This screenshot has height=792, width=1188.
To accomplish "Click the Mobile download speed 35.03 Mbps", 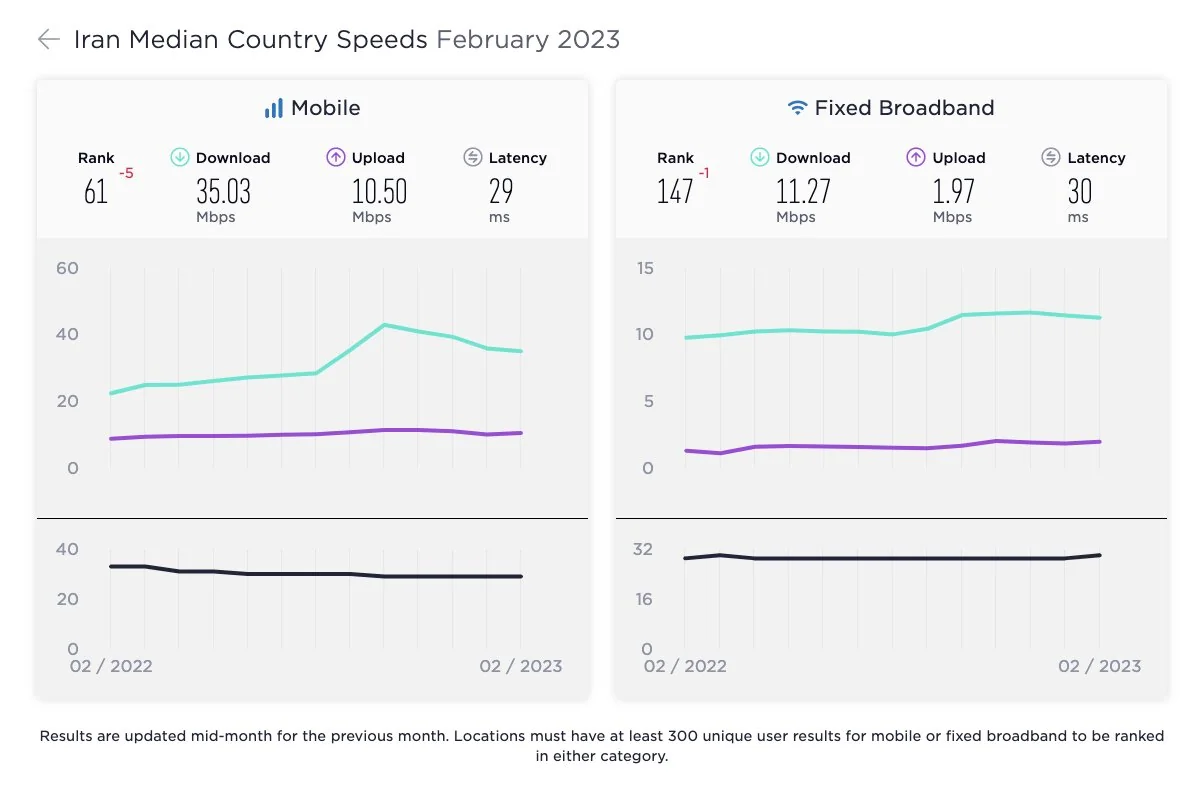I will (223, 191).
